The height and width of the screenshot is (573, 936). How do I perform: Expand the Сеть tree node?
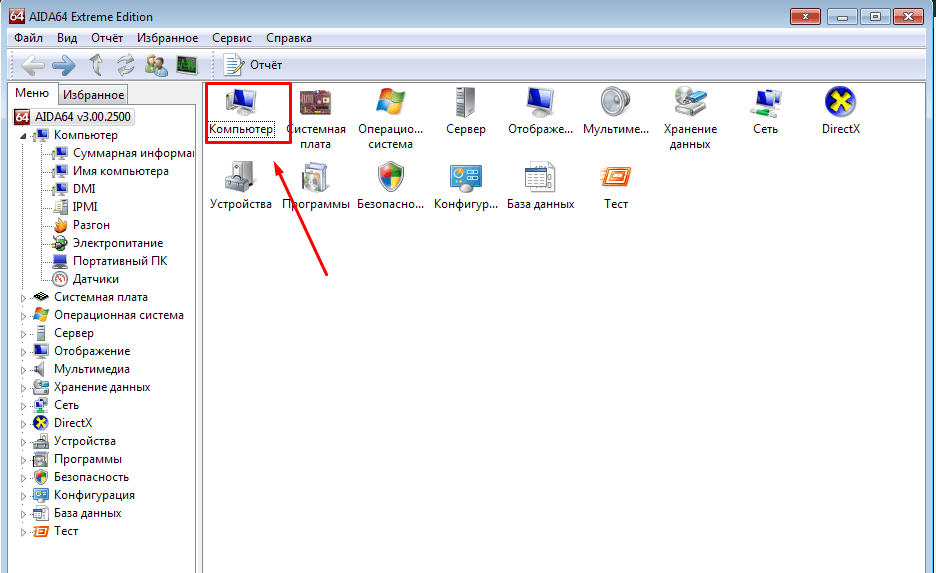tap(23, 406)
